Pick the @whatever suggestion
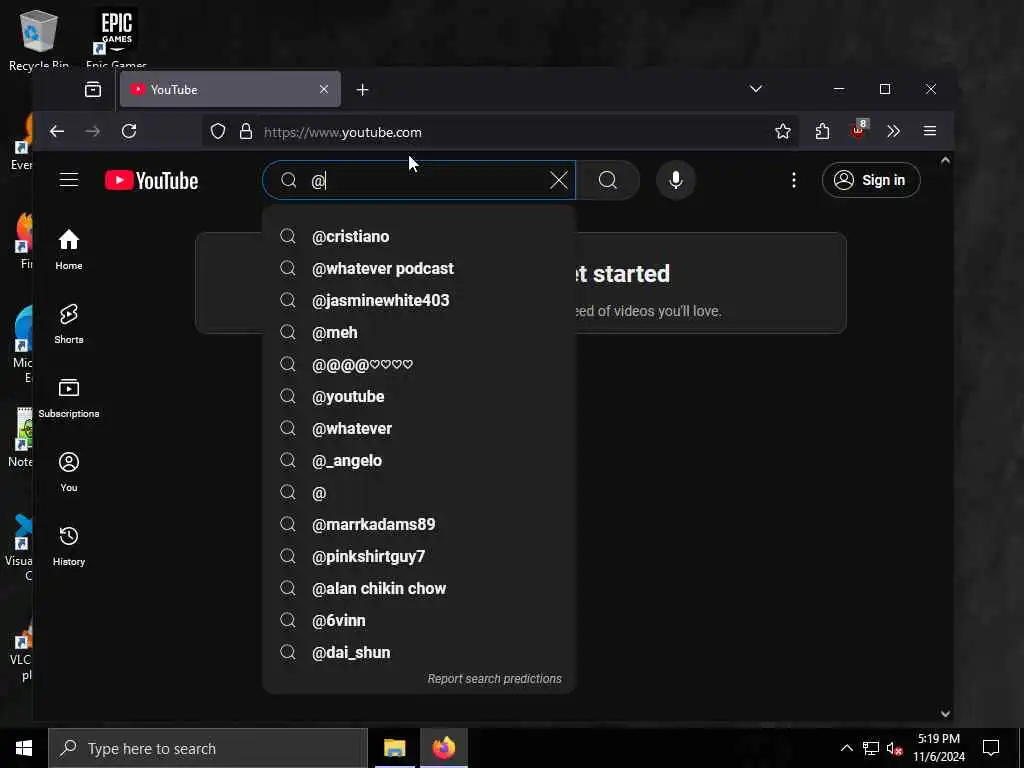This screenshot has width=1024, height=768. (x=419, y=428)
